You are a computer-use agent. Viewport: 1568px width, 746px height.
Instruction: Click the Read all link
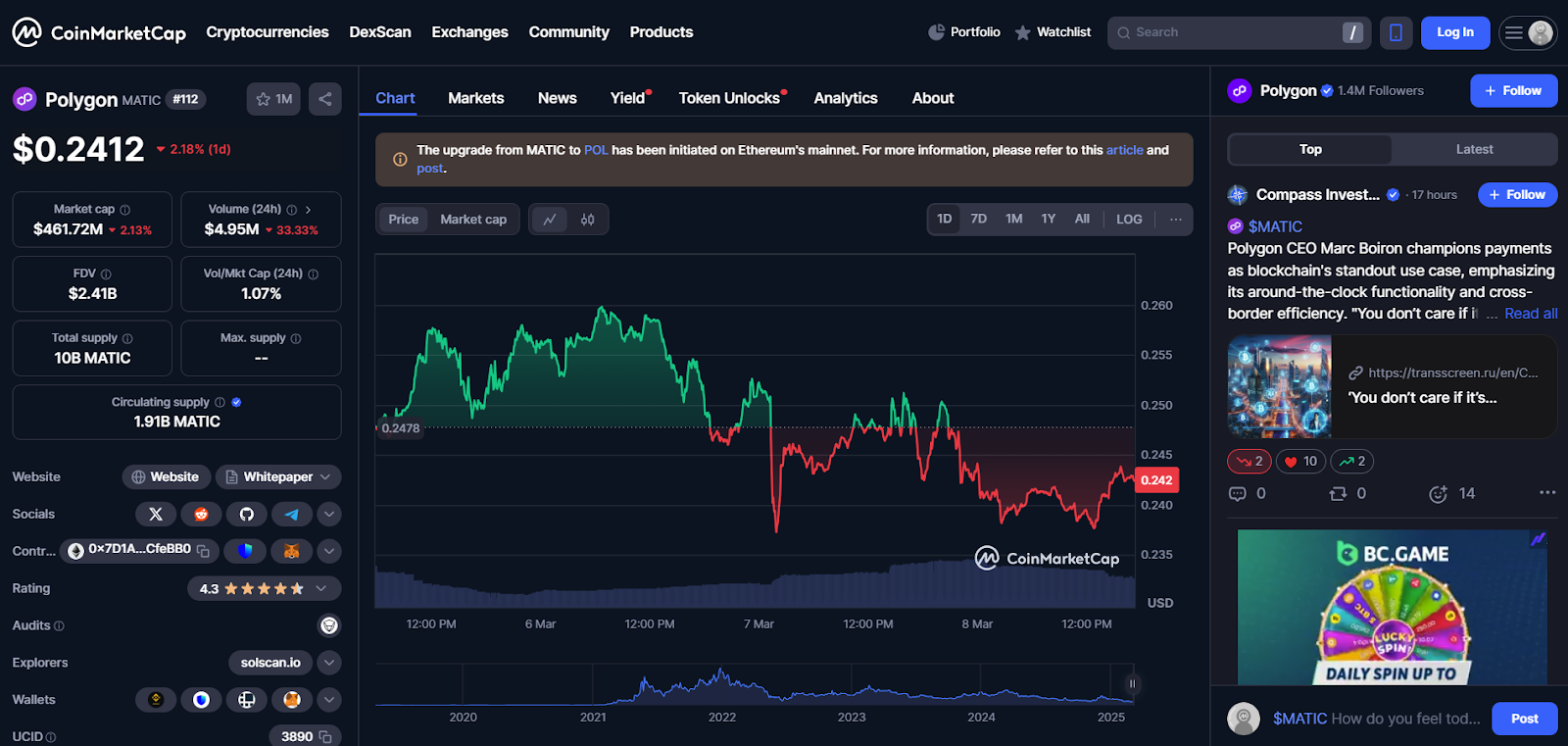coord(1531,314)
